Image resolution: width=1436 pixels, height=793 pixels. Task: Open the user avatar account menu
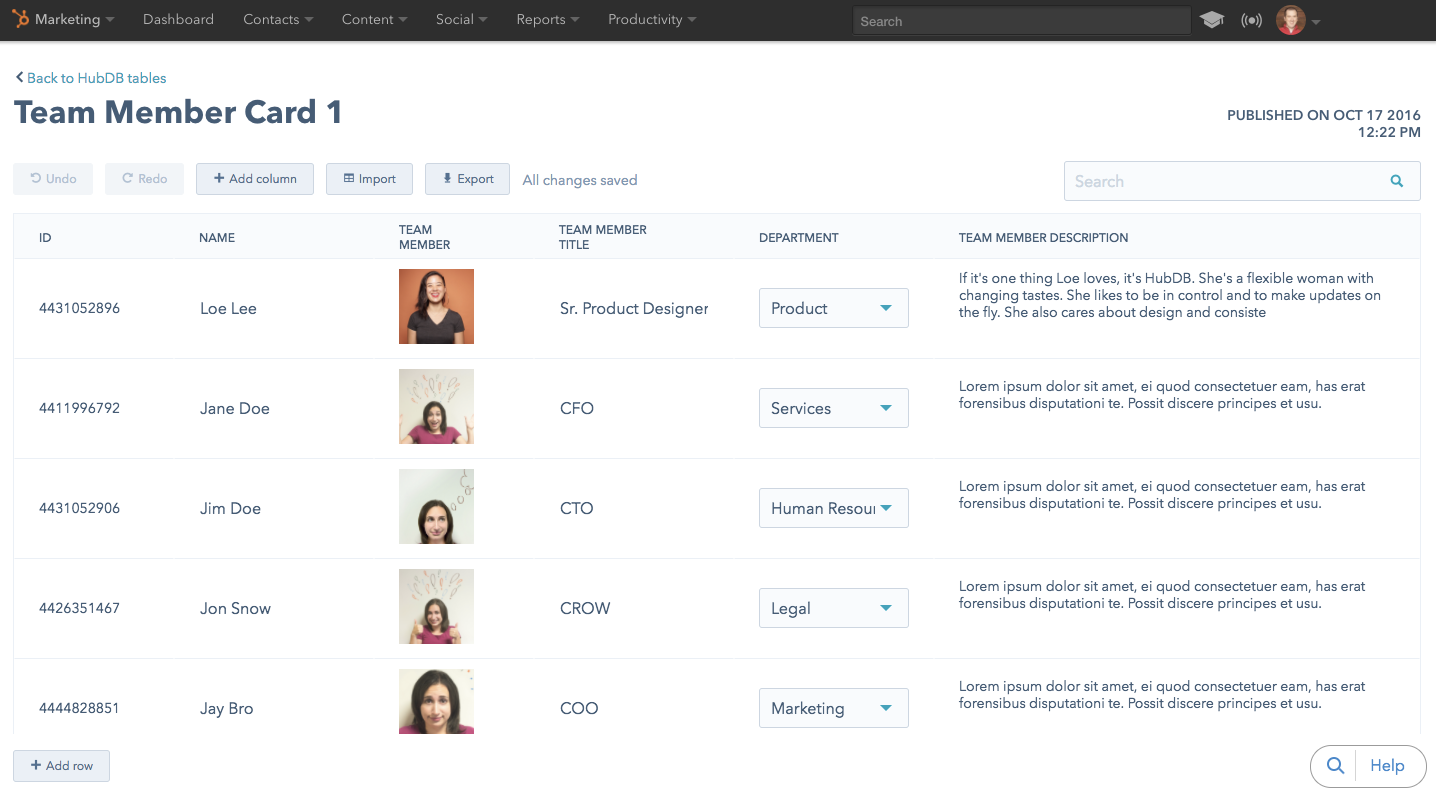[x=1292, y=20]
